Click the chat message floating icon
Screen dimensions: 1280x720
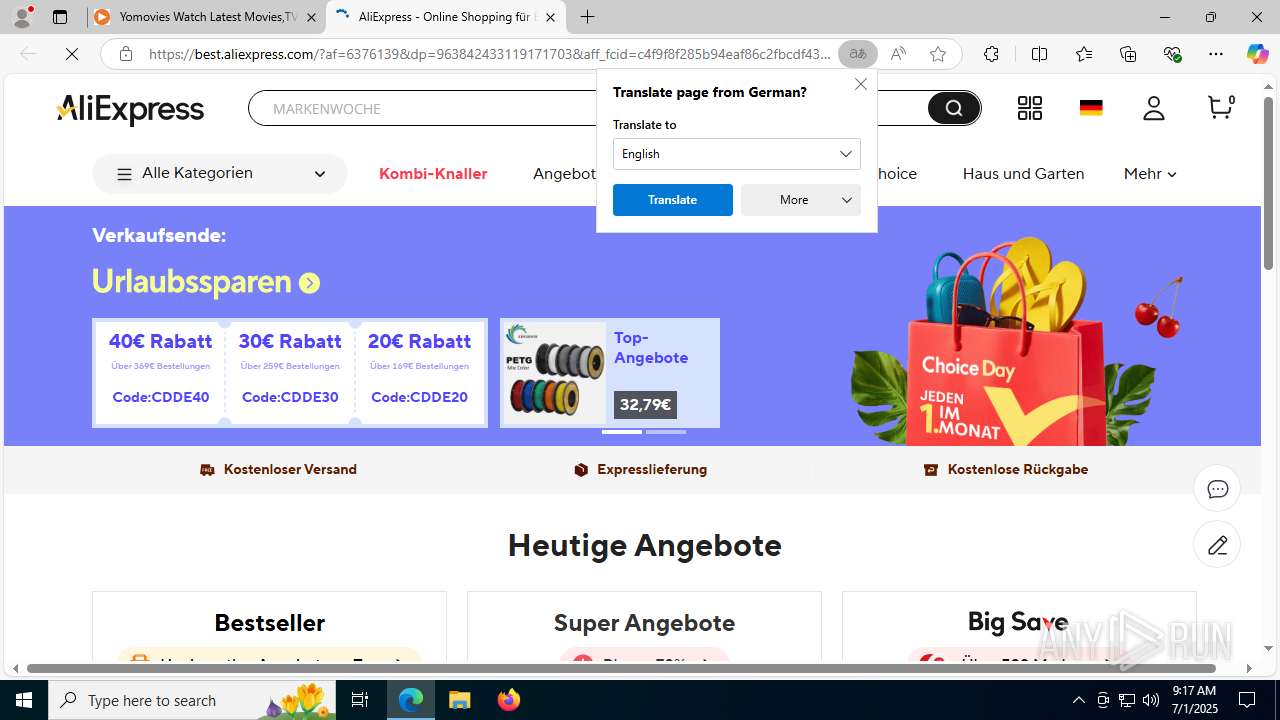point(1217,489)
